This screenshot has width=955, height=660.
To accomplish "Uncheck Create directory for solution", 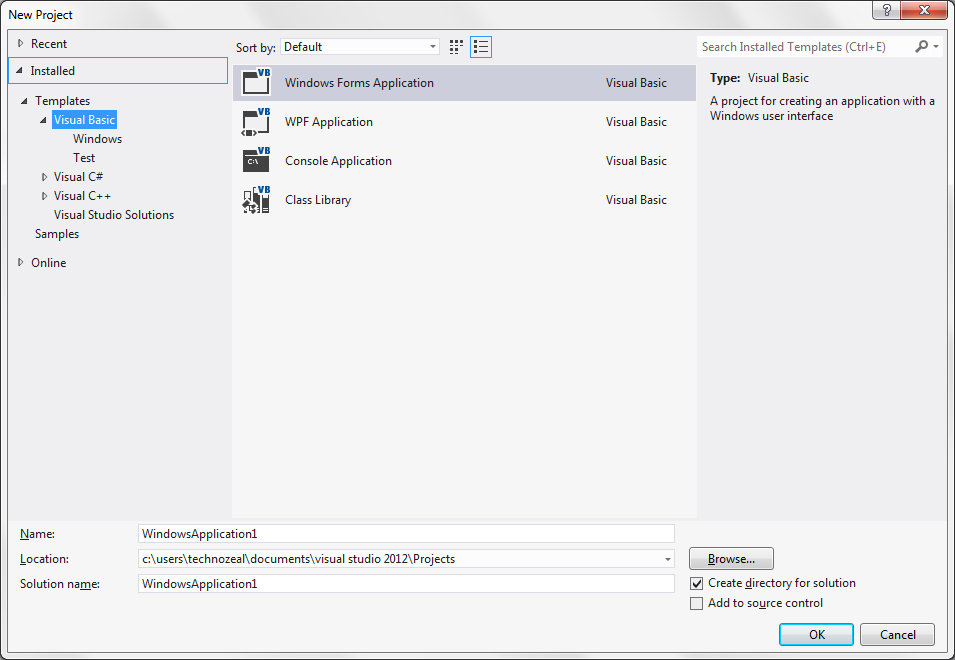I will coord(697,583).
